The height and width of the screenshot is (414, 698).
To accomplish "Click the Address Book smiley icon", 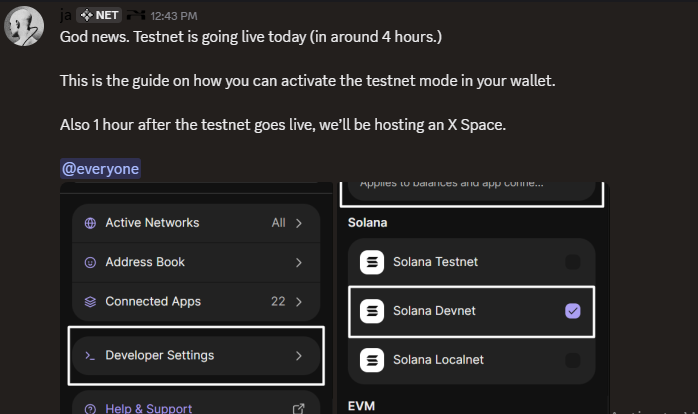I will 90,263.
